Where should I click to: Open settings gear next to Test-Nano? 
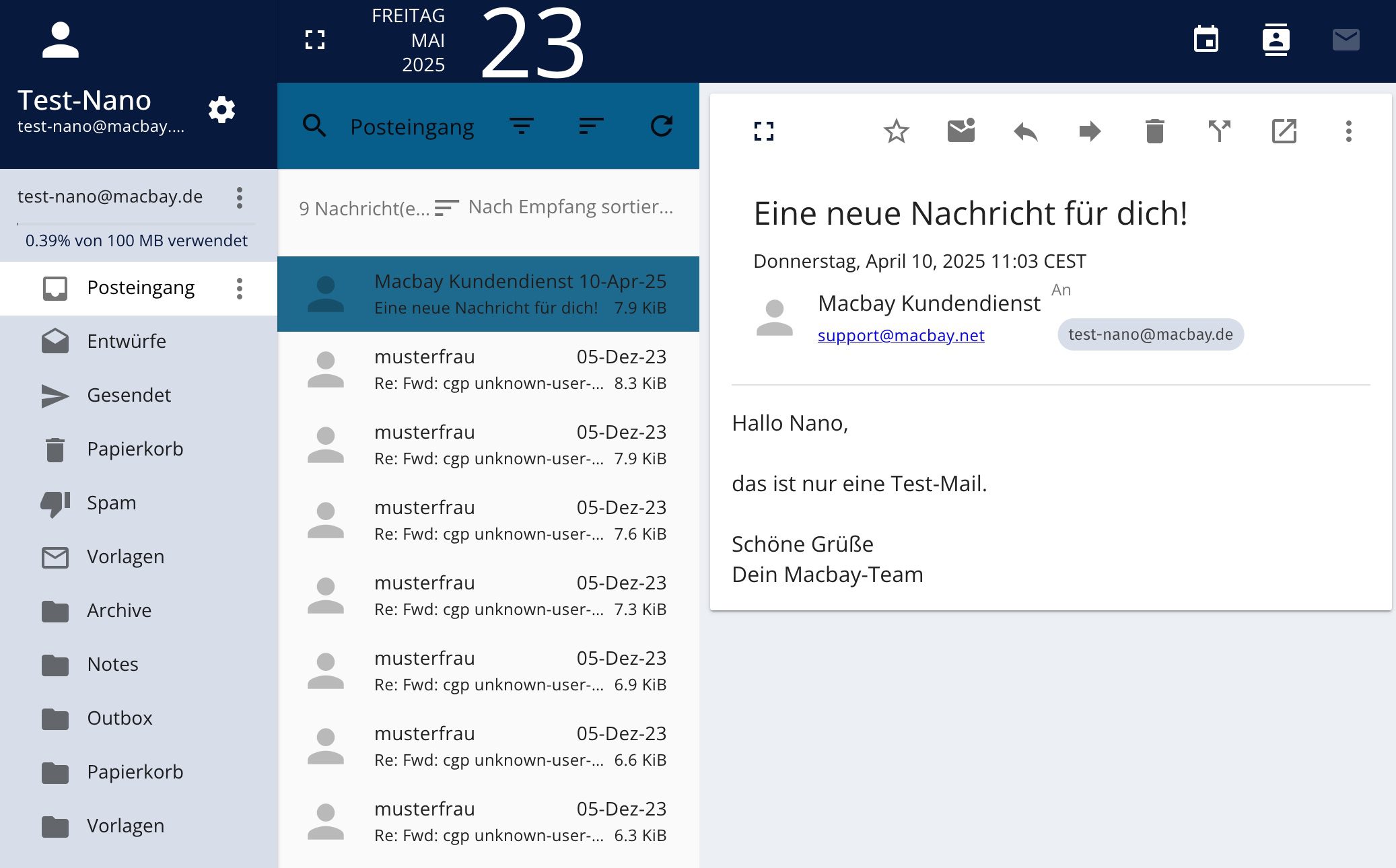(x=221, y=110)
